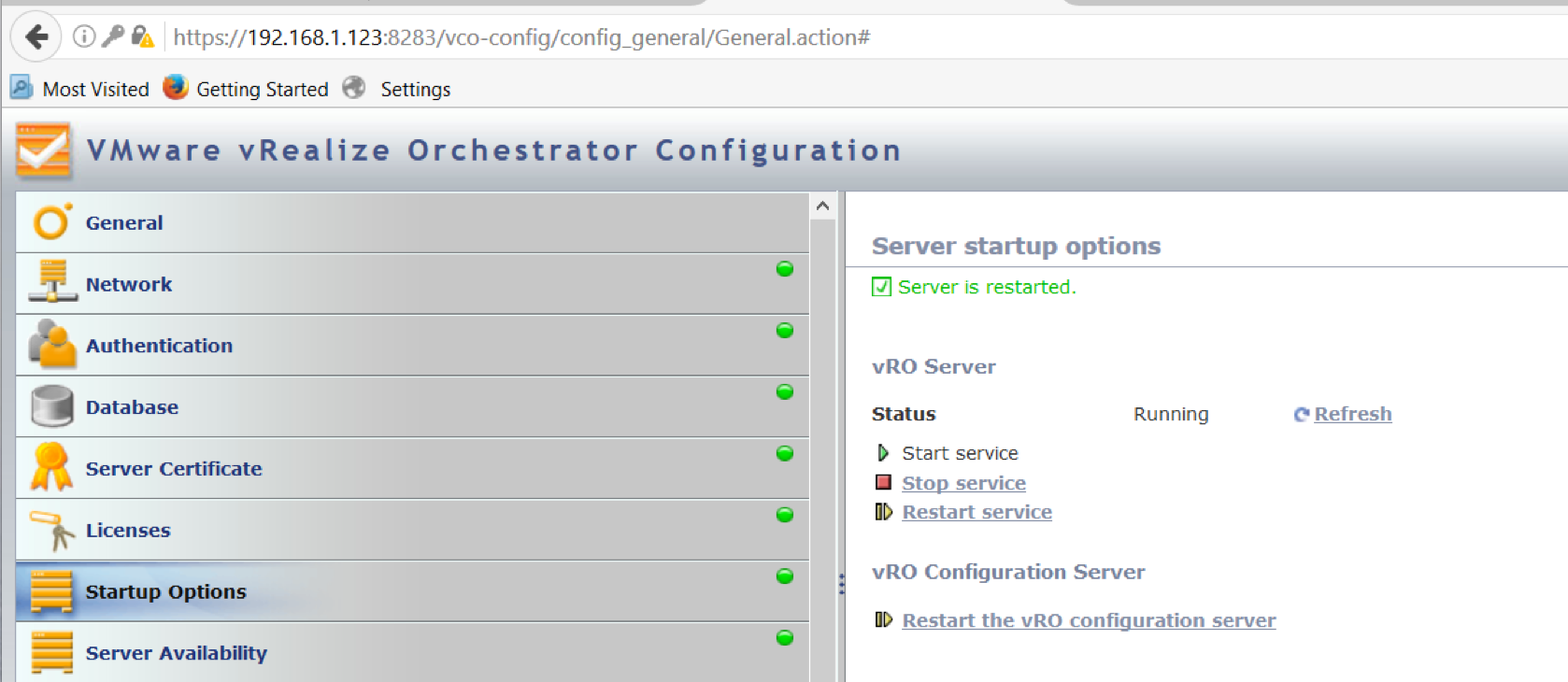Screen dimensions: 1568x682
Task: Click the Server Certificate ribbon icon
Action: coord(51,466)
